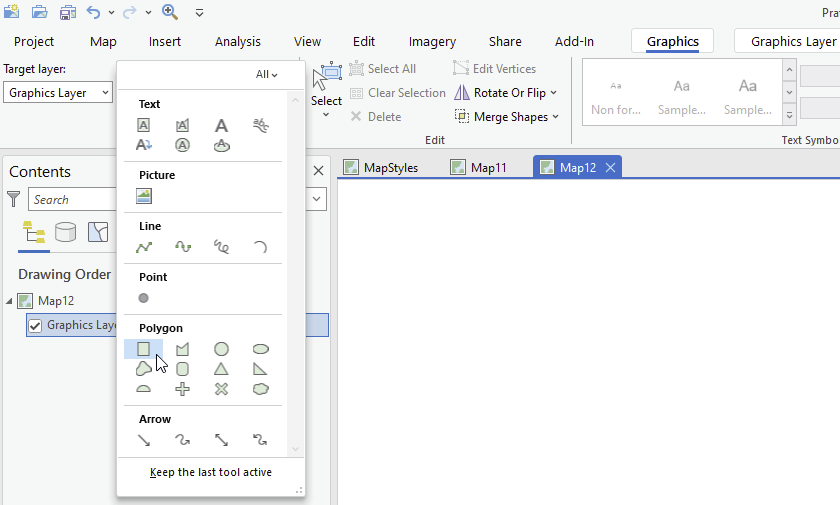
Task: Pick the straight Line tool
Action: pos(143,247)
